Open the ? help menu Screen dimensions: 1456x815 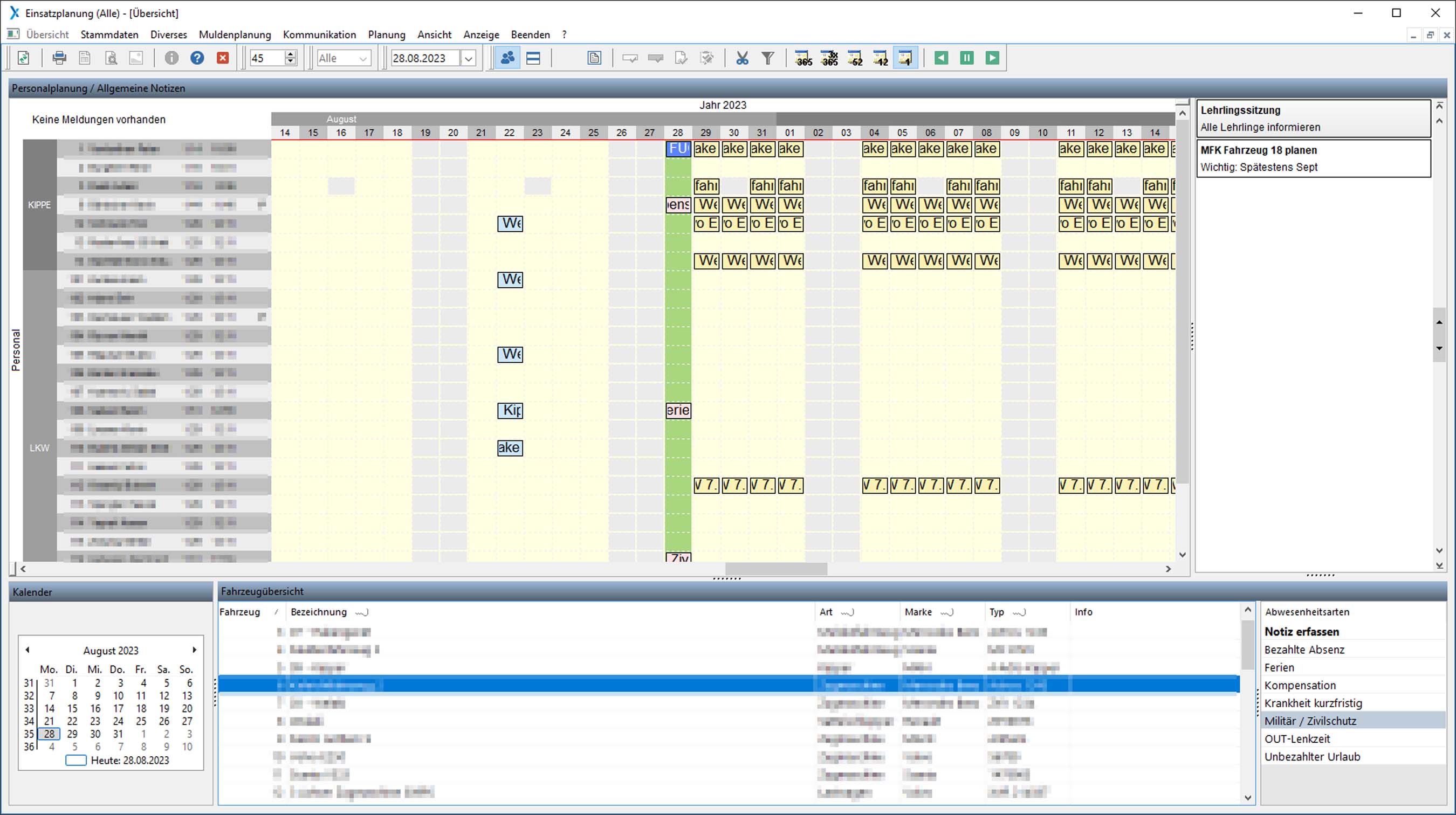[564, 34]
